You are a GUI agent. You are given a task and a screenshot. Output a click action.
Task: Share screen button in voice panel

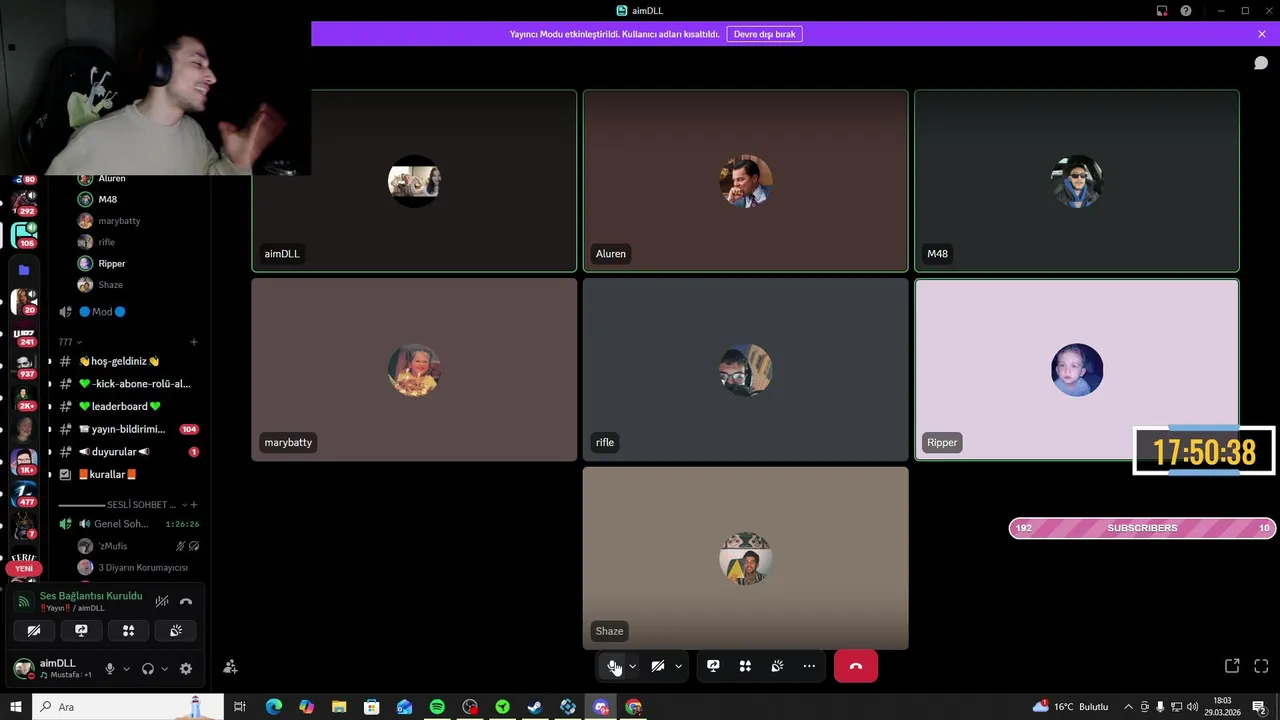[81, 631]
